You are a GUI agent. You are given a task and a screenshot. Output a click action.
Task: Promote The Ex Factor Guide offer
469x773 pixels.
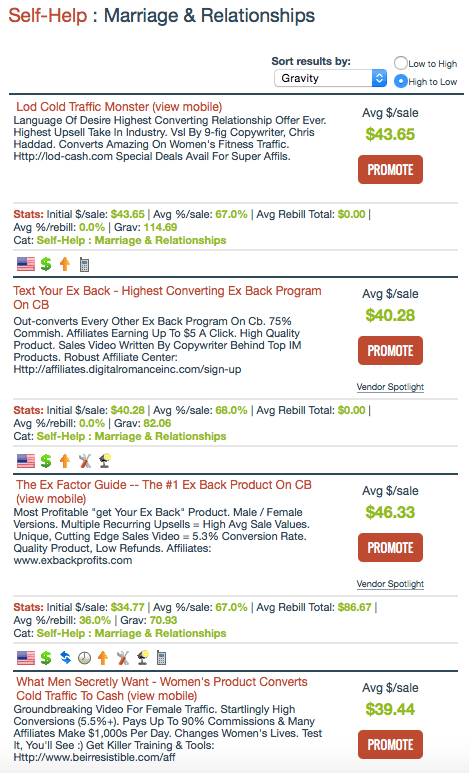click(390, 547)
